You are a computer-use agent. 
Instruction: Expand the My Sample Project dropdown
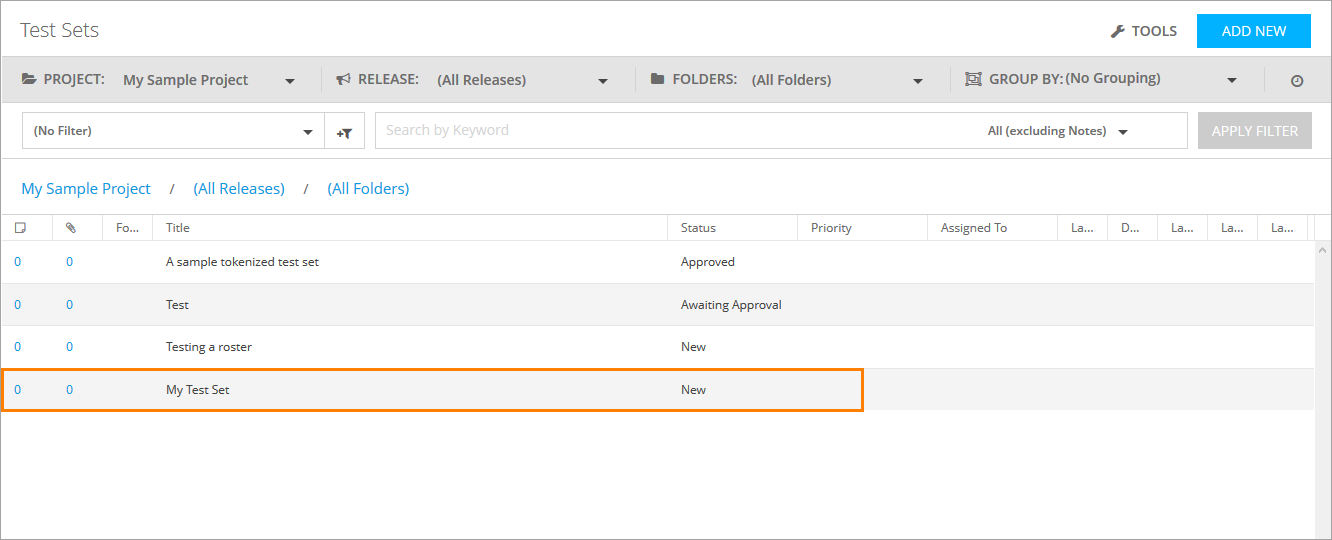pyautogui.click(x=290, y=81)
